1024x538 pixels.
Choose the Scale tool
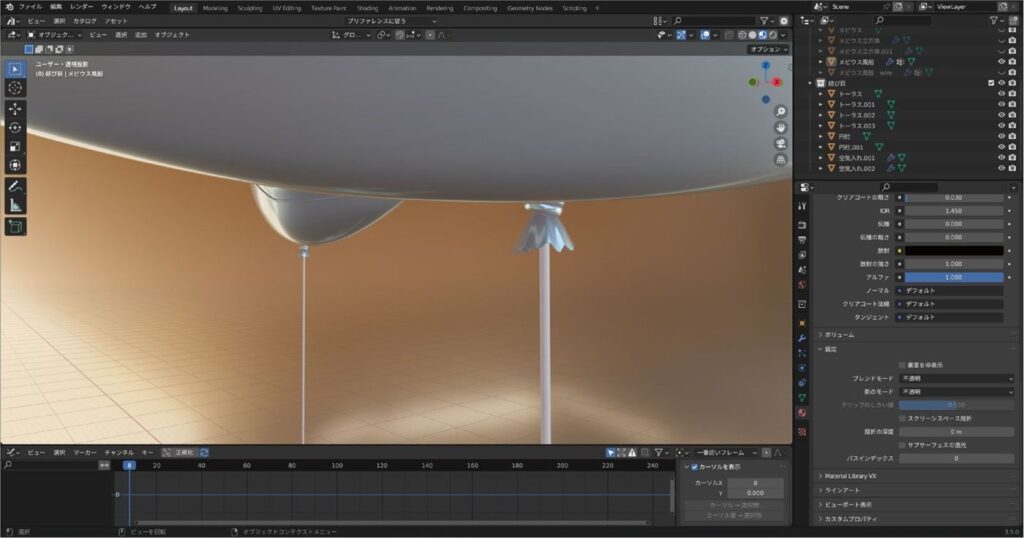point(15,147)
